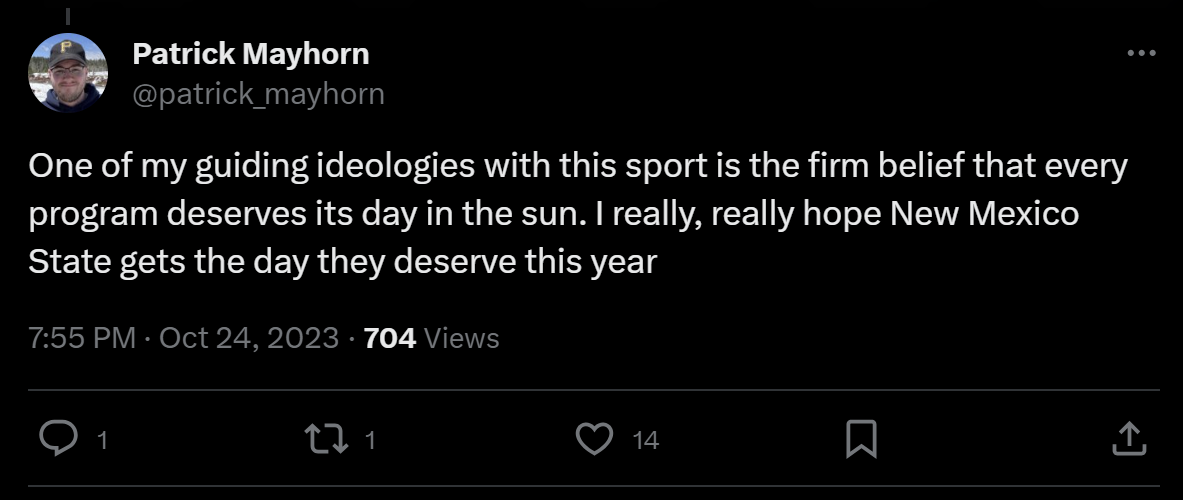Open the @patrick_mayhorn handle link
This screenshot has height=500, width=1183.
click(258, 94)
